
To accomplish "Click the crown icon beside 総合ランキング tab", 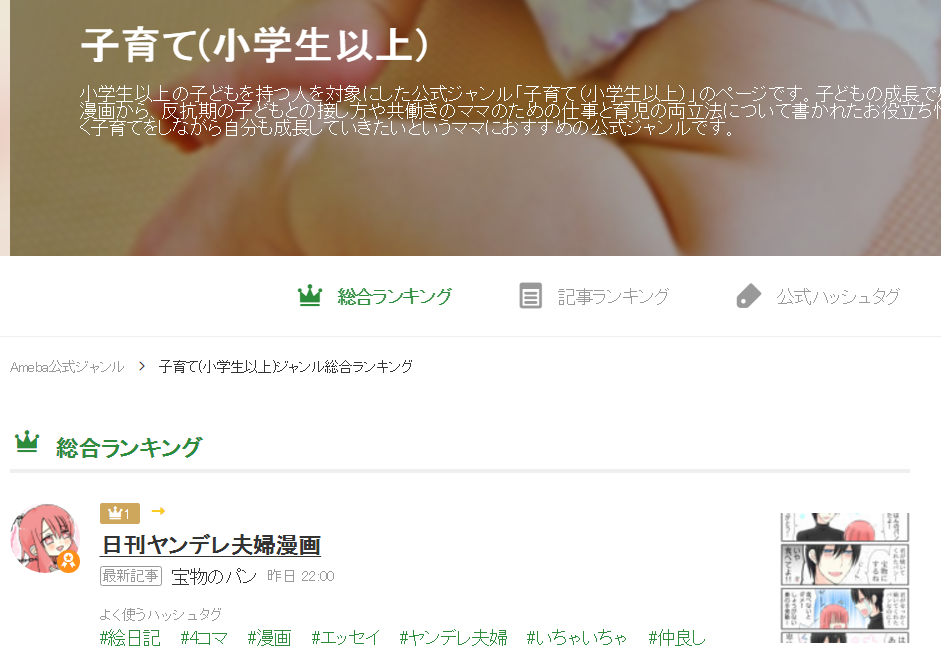I will (310, 295).
